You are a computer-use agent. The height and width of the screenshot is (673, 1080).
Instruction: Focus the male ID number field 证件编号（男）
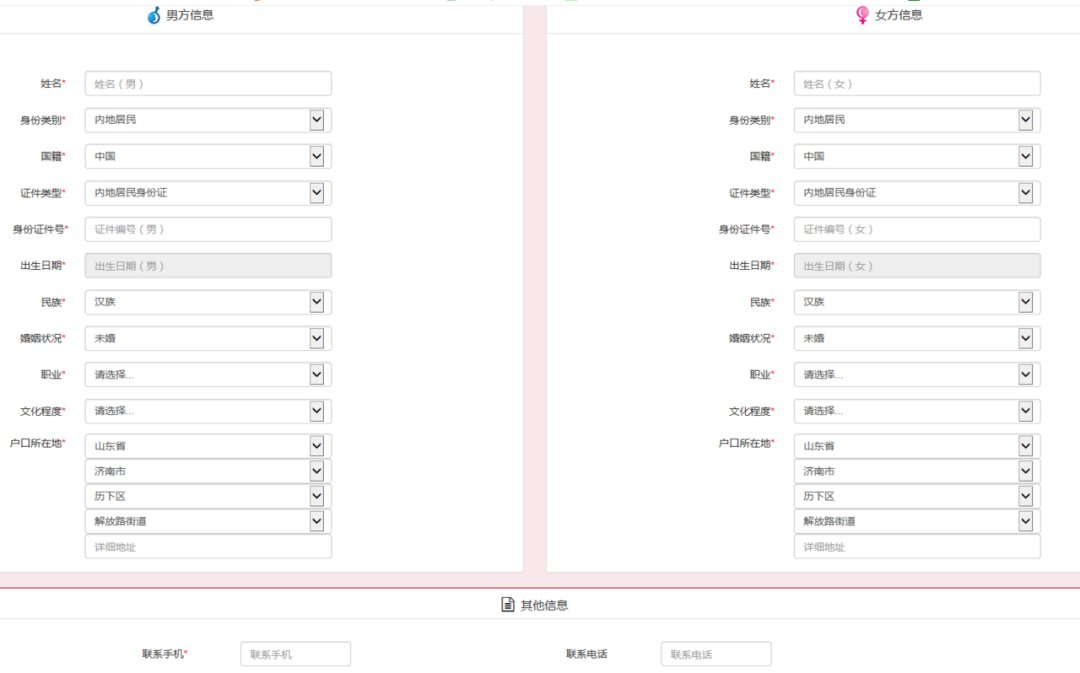click(207, 229)
